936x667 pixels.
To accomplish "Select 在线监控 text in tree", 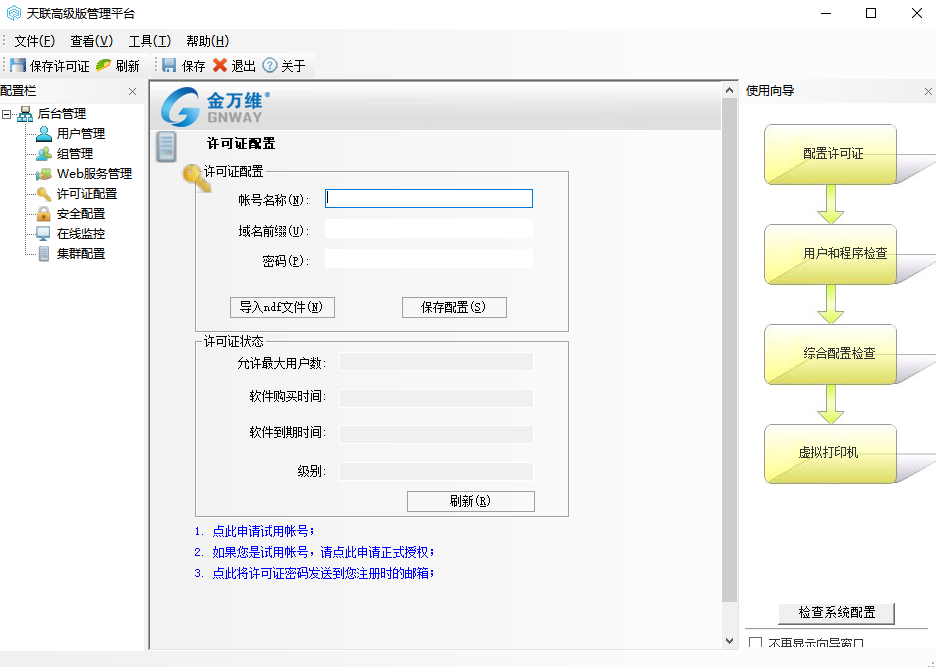I will pos(81,234).
